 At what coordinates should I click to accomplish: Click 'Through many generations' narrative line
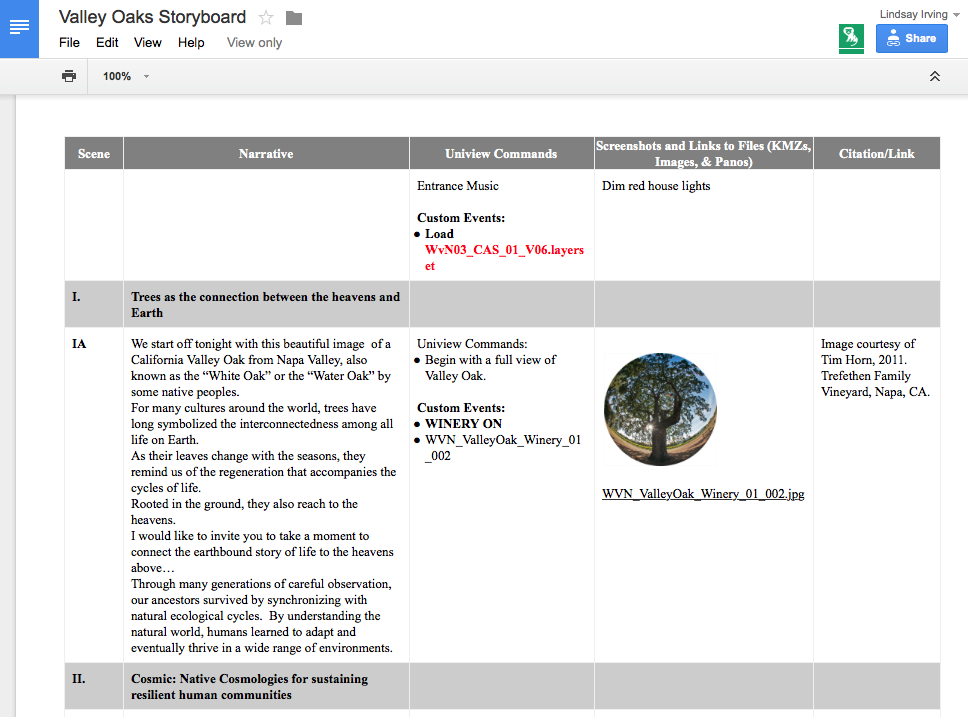261,584
